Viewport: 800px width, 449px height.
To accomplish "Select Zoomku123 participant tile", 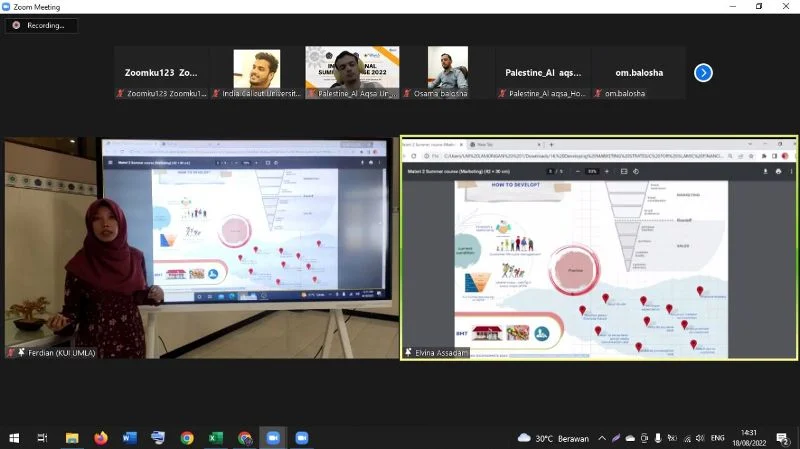I will pyautogui.click(x=161, y=73).
